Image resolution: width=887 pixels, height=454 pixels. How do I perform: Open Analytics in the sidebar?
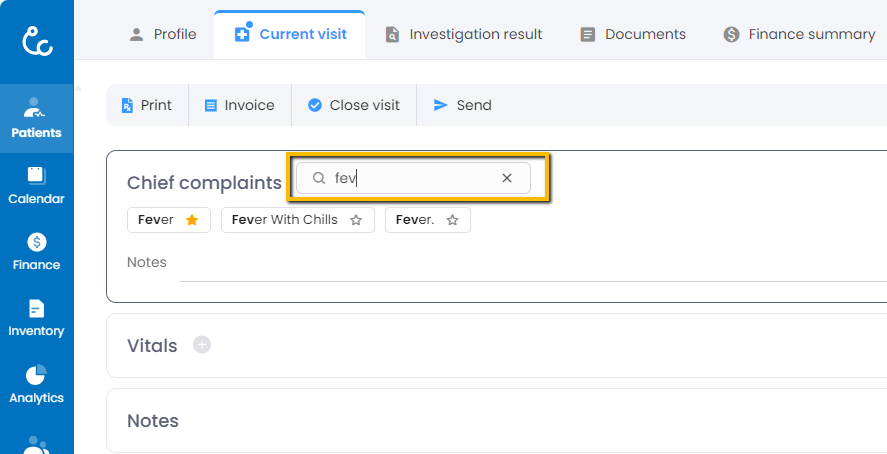[x=36, y=384]
